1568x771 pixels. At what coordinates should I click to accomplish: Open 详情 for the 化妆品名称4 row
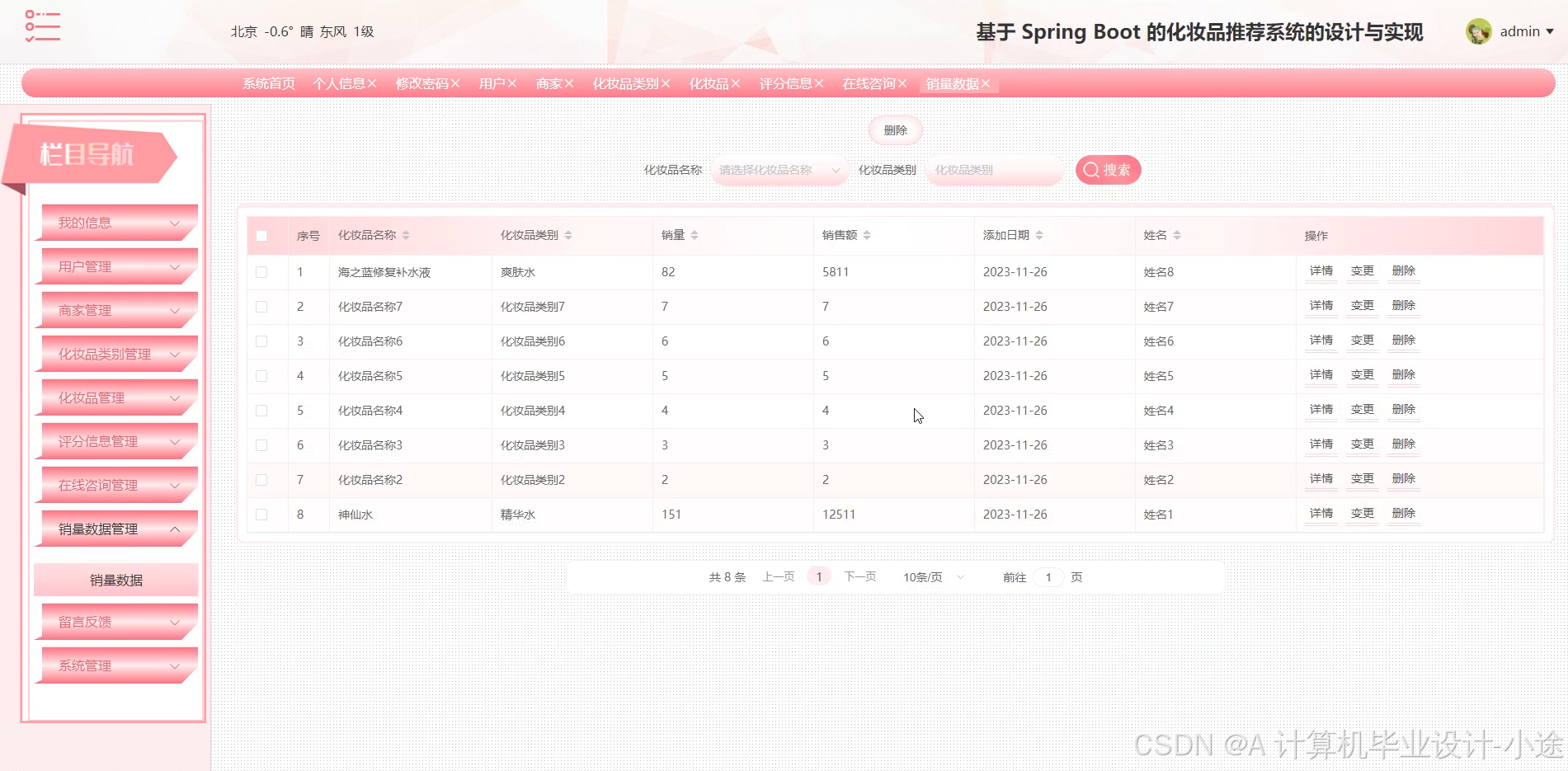[1321, 409]
